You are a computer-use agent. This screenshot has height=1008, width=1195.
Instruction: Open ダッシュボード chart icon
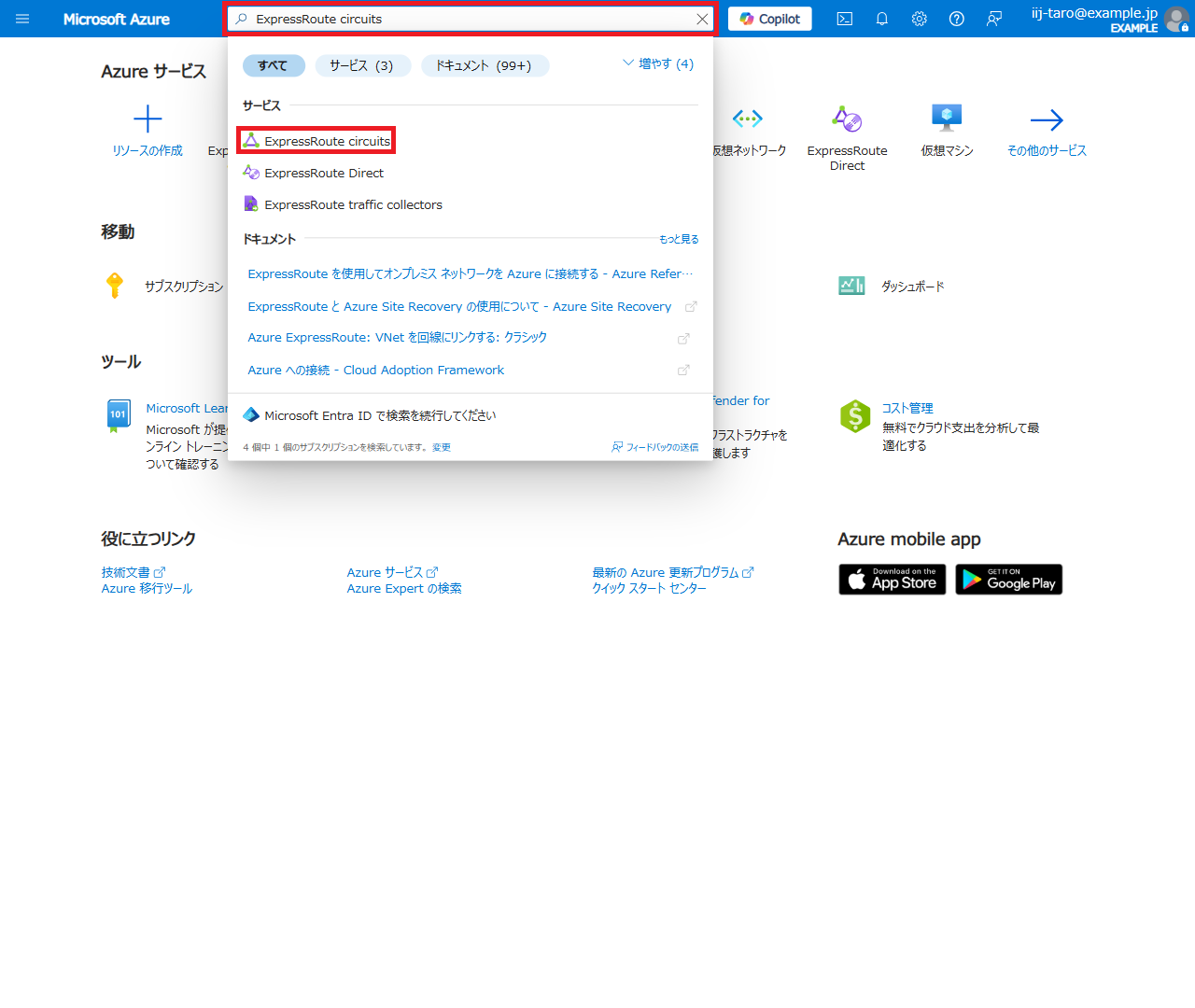coord(851,286)
